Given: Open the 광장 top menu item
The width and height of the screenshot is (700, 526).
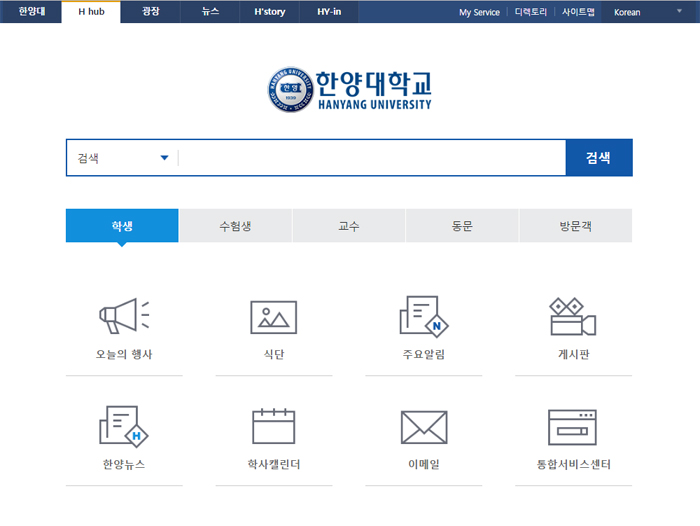Looking at the screenshot, I should [x=150, y=12].
